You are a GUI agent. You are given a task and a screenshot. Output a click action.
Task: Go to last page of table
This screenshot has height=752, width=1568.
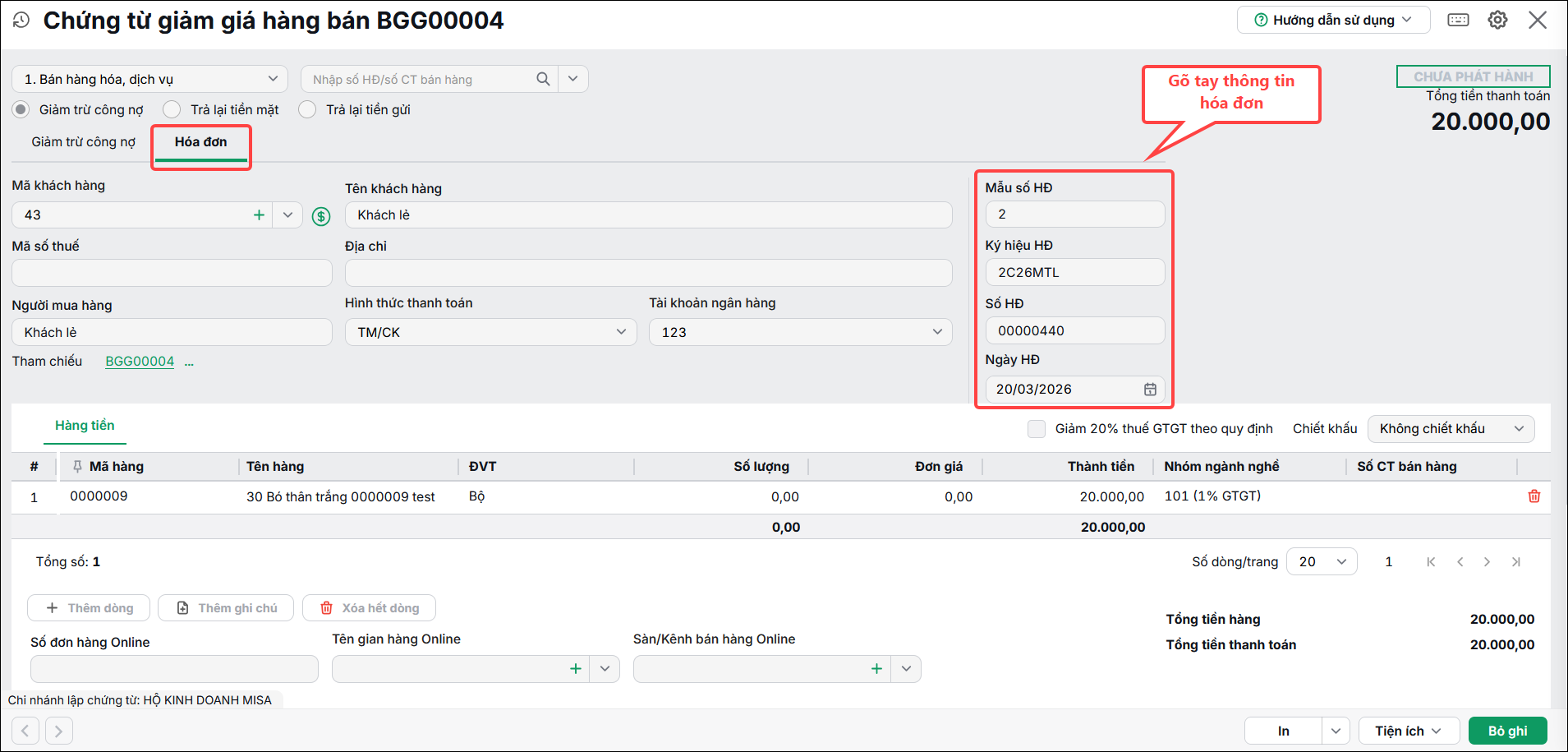[1515, 561]
